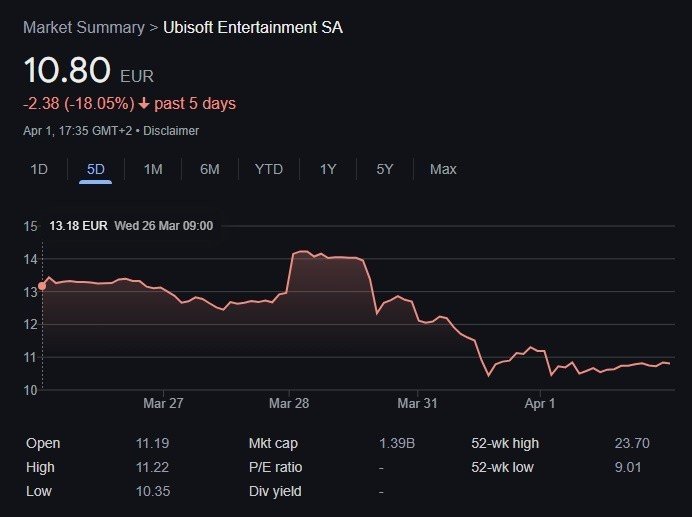Click the Open label in stats
Image resolution: width=692 pixels, height=517 pixels.
43,443
